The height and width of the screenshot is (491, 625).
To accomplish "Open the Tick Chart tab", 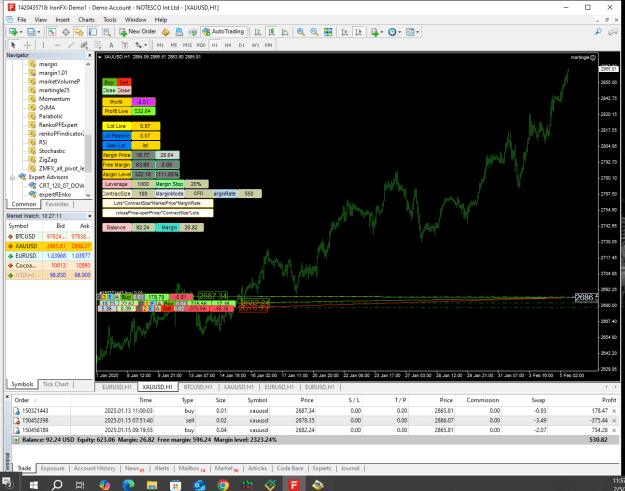I will (55, 384).
